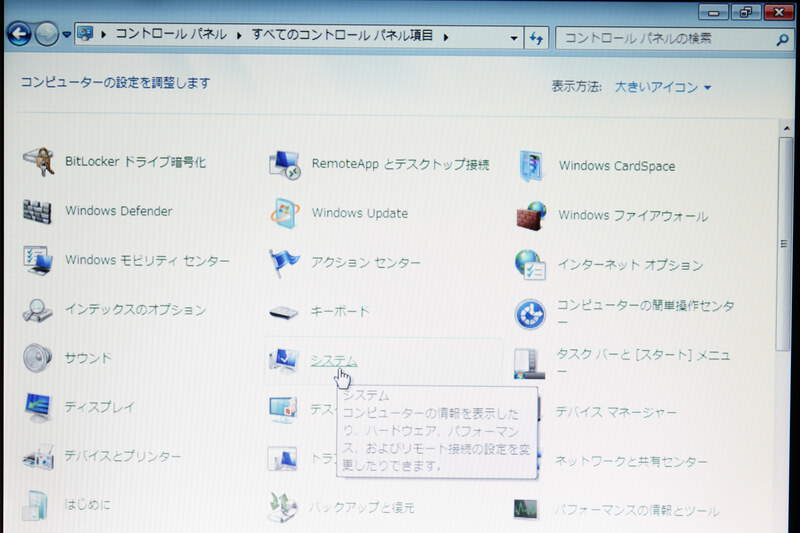Click the サウンド label text

87,358
